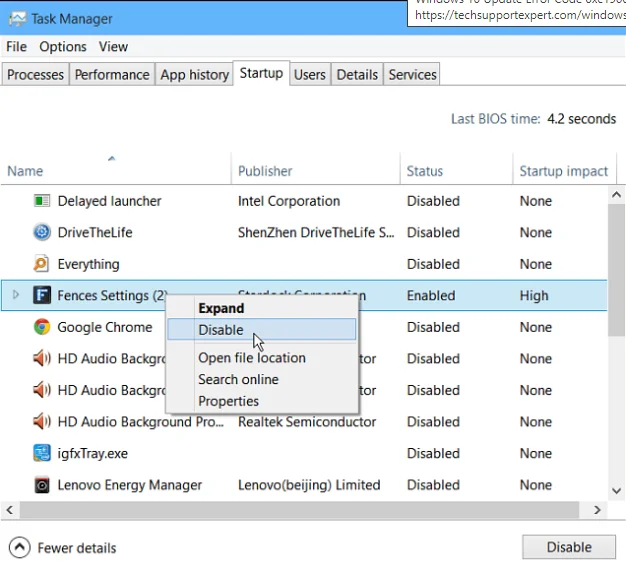Click ShenZhen DriveTheLife publisher cell
The image size is (626, 574).
[316, 232]
